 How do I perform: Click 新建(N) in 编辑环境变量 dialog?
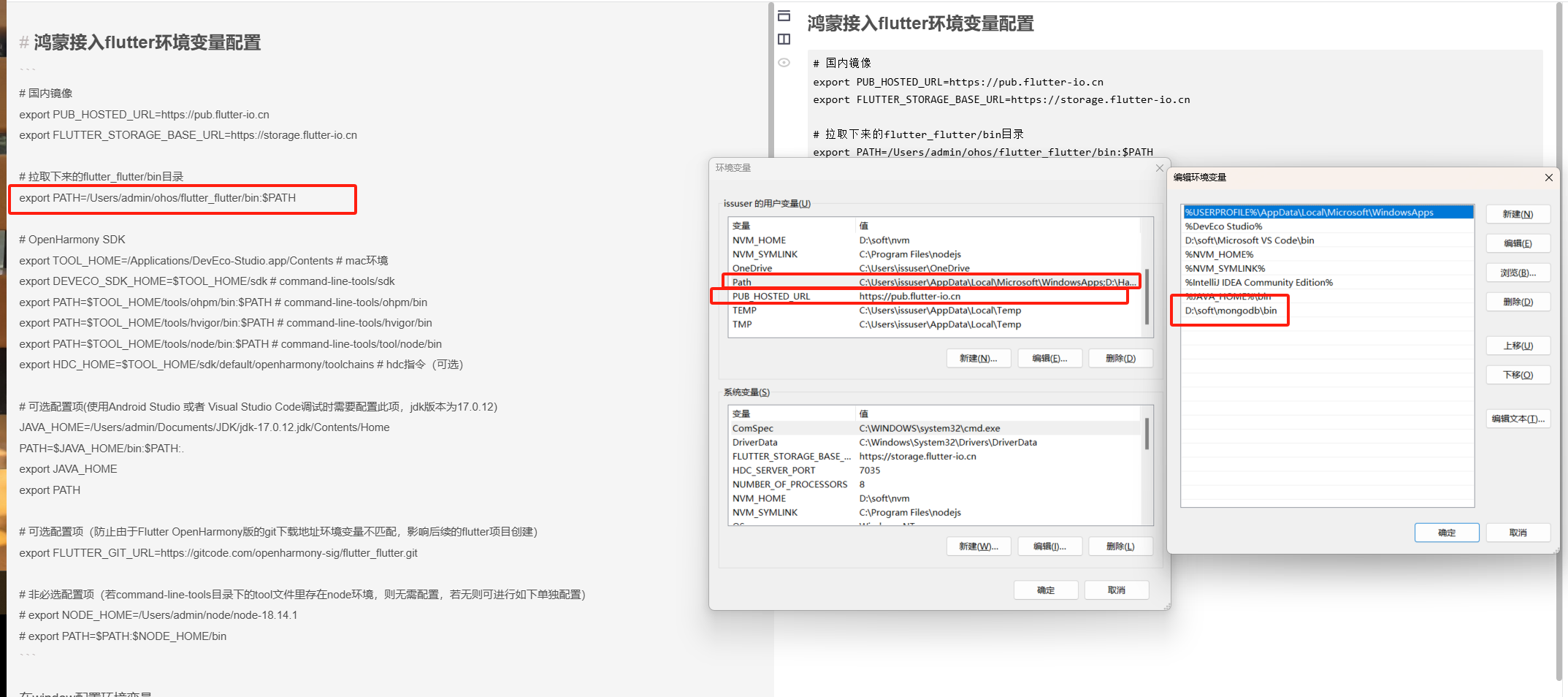tap(1518, 214)
